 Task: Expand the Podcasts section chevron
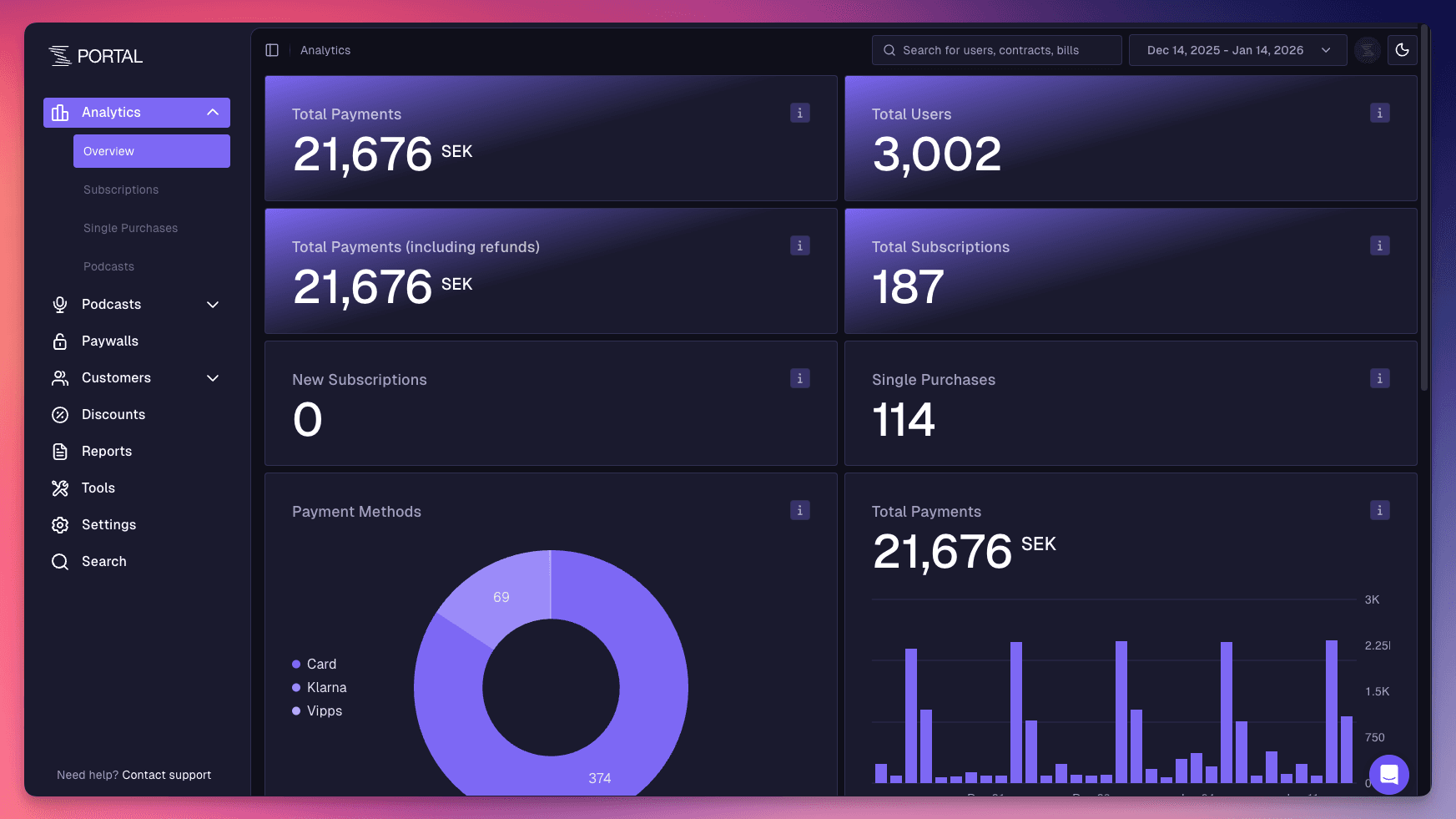213,305
